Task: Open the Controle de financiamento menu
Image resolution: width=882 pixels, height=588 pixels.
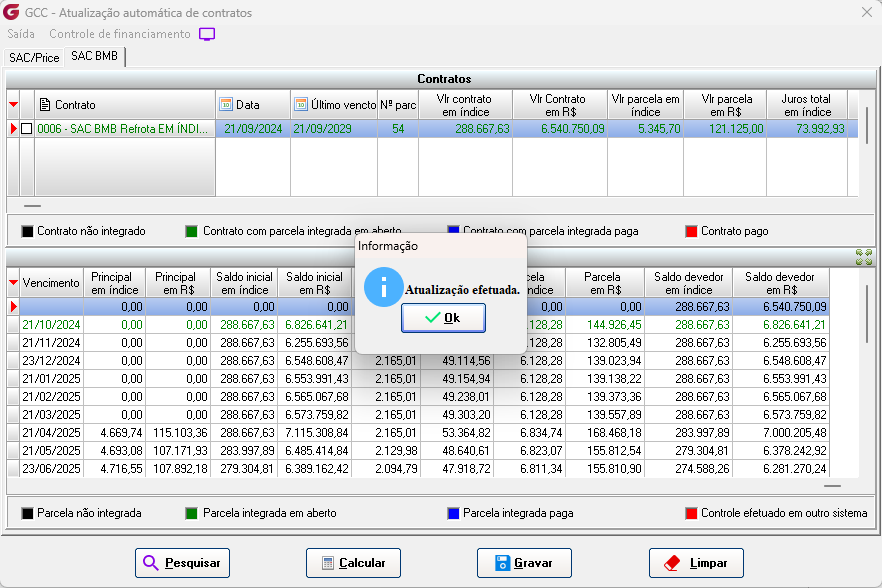Action: click(x=120, y=34)
